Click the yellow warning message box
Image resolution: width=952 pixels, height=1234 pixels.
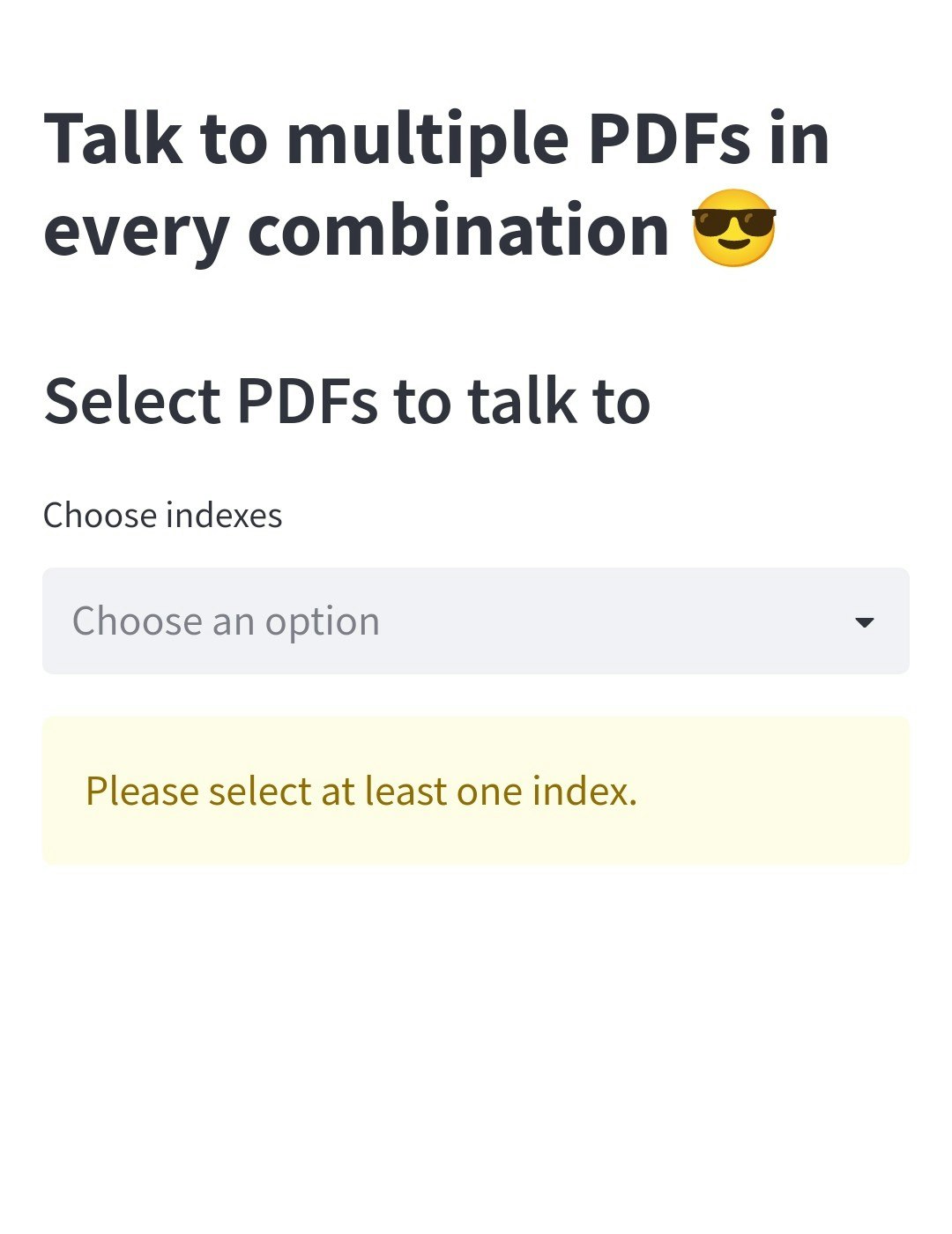click(476, 791)
